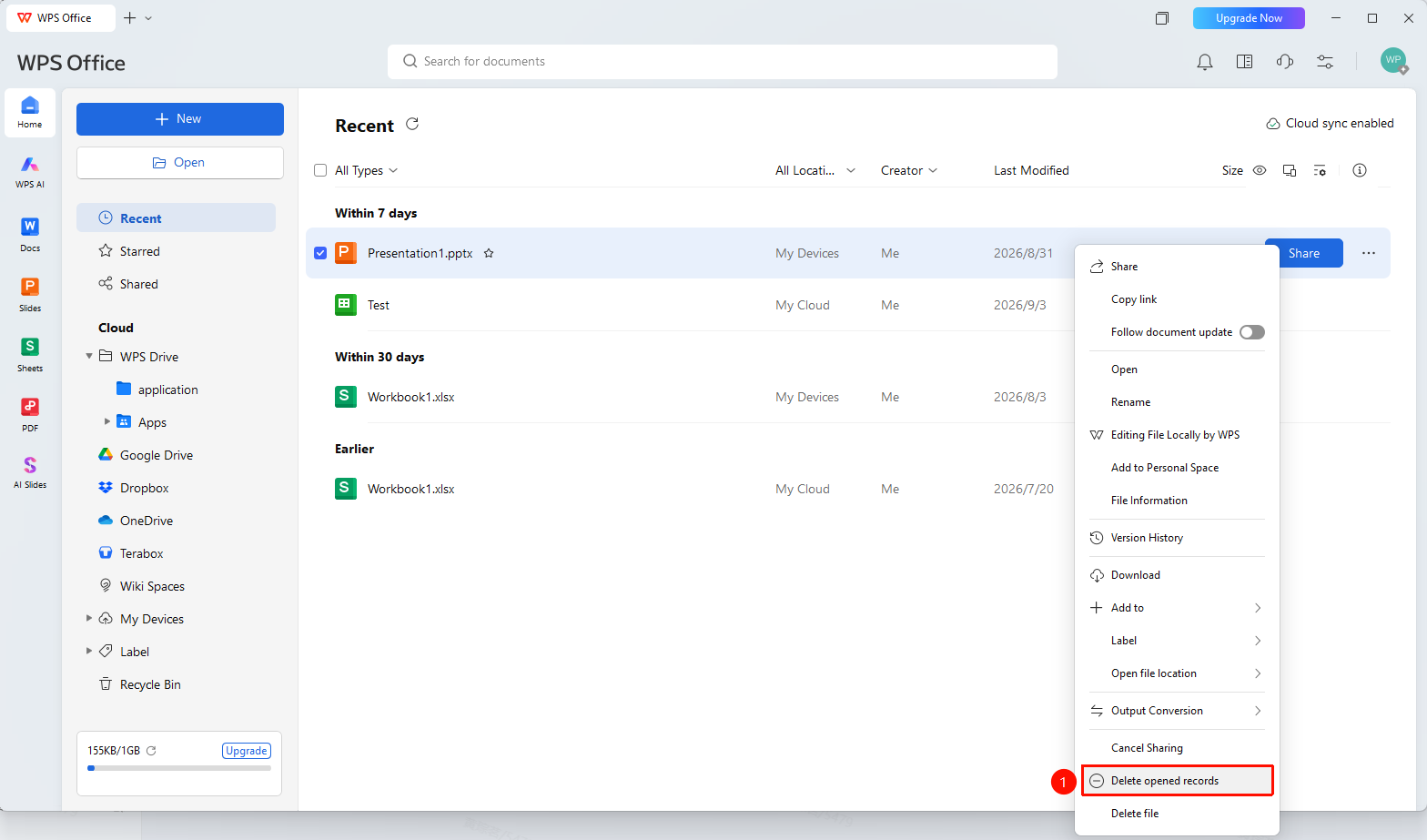Choose Delete opened records in menu
The width and height of the screenshot is (1427, 840).
(x=1177, y=781)
